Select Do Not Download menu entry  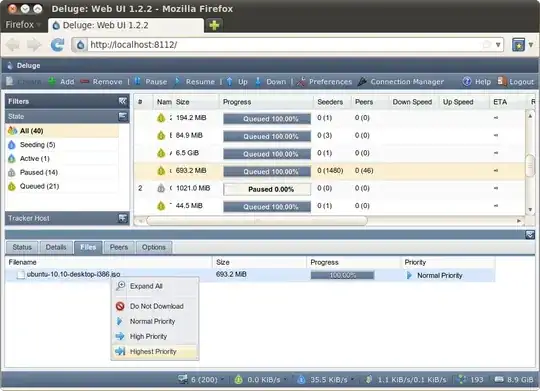[155, 306]
